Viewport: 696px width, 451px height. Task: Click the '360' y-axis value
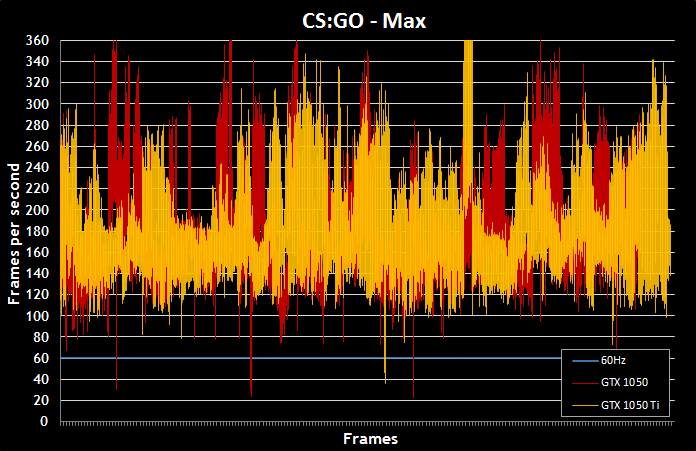coord(37,40)
